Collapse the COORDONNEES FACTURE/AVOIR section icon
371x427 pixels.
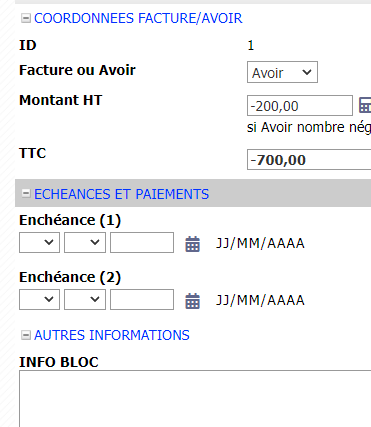point(26,18)
